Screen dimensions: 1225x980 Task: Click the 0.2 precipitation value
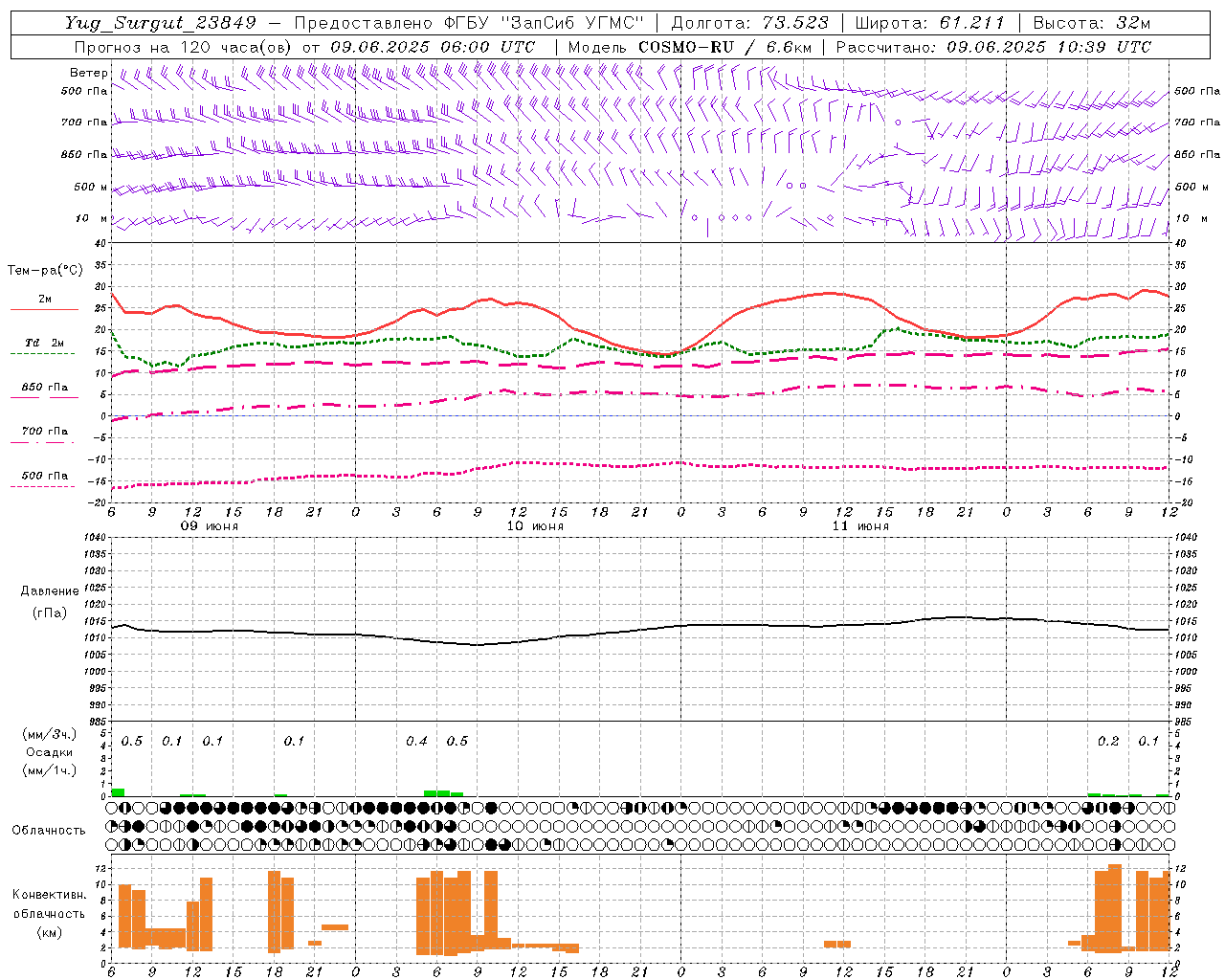tap(1108, 741)
